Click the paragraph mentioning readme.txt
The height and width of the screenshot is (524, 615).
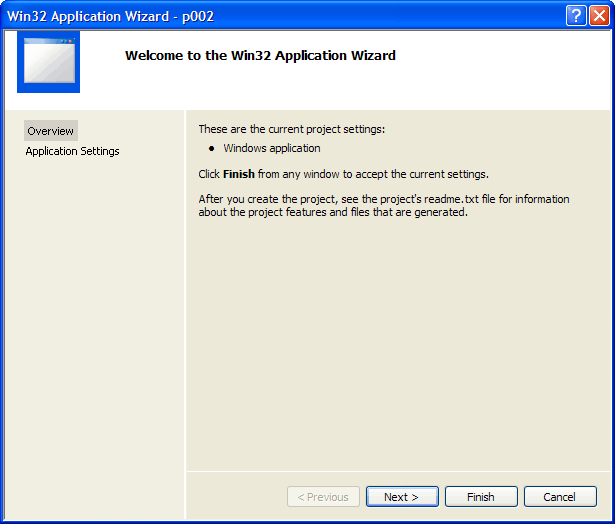pos(383,205)
